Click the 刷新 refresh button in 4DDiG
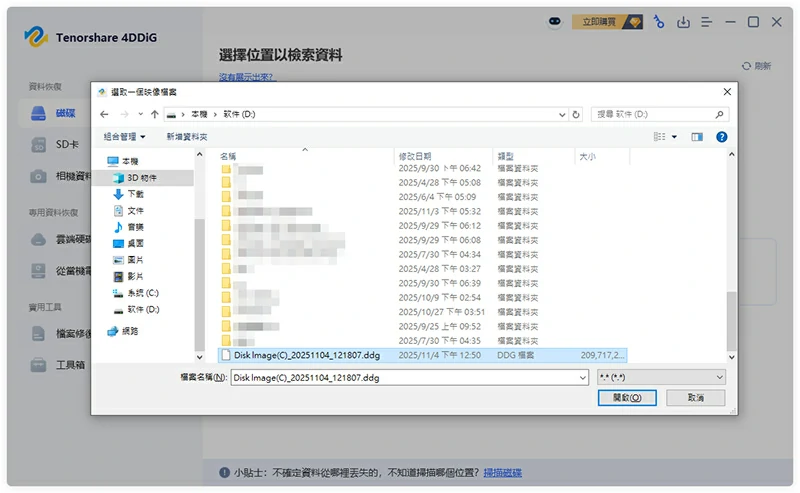The image size is (800, 493). click(756, 66)
